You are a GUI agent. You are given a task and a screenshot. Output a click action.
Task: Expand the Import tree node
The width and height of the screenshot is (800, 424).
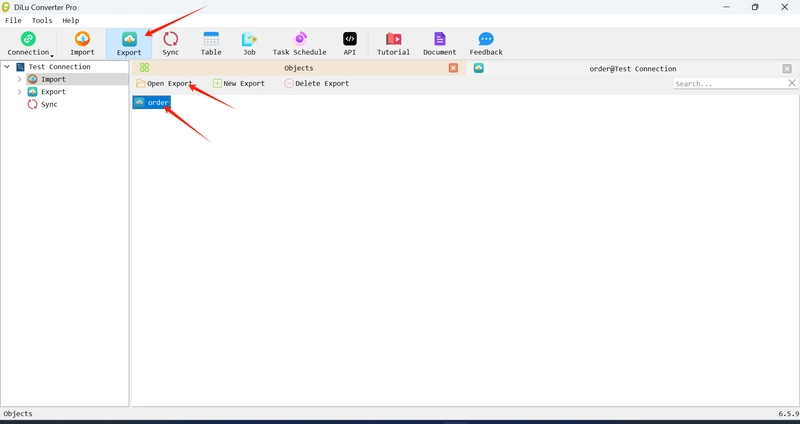[x=19, y=79]
